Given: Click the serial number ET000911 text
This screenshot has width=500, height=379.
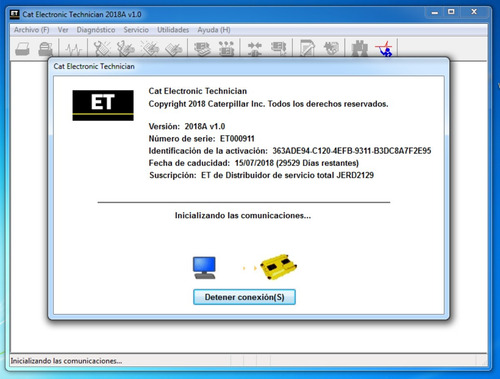Looking at the screenshot, I should pyautogui.click(x=237, y=139).
